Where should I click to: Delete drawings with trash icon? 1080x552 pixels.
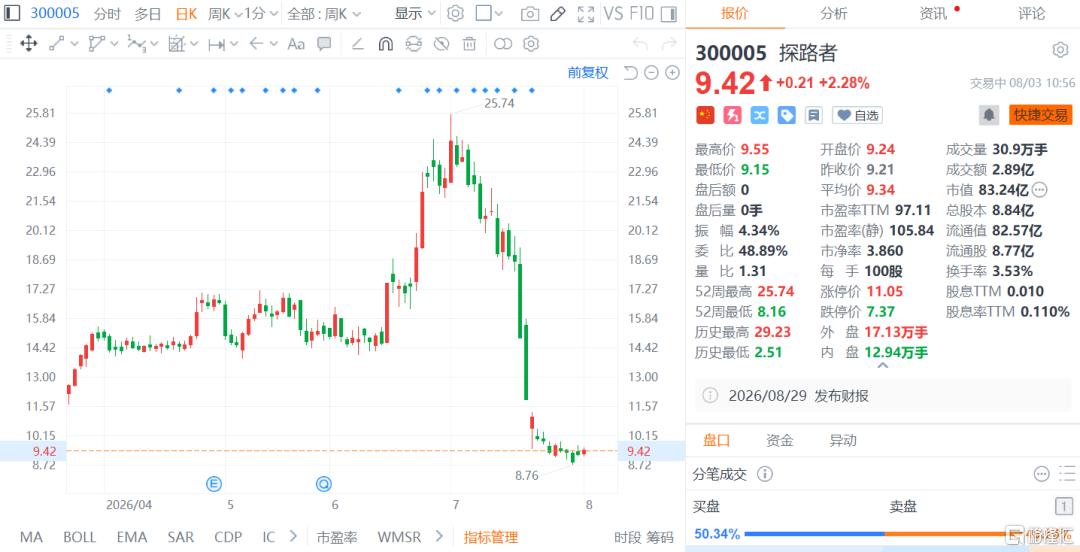[x=469, y=44]
